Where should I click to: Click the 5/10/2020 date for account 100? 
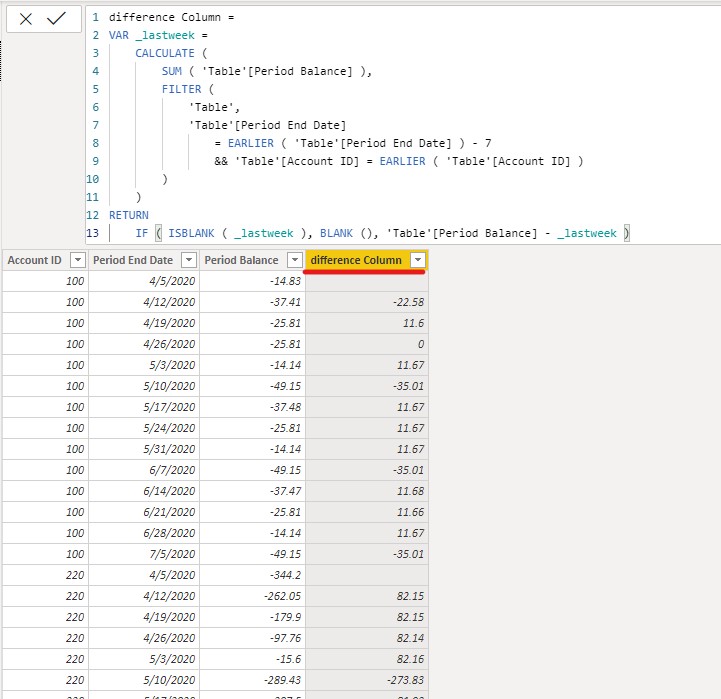coord(144,386)
